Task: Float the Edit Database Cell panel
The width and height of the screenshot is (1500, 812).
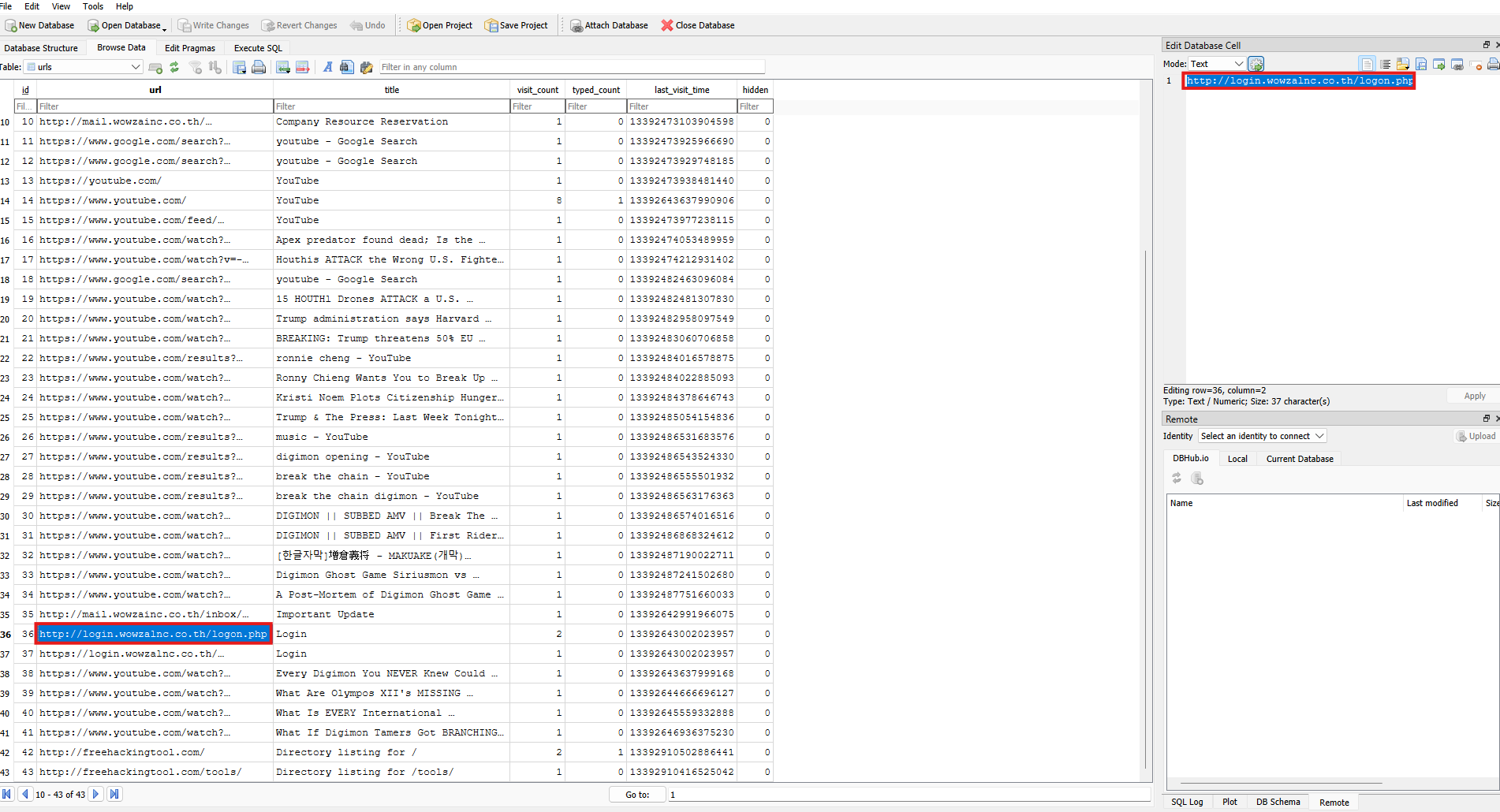Action: 1486,45
